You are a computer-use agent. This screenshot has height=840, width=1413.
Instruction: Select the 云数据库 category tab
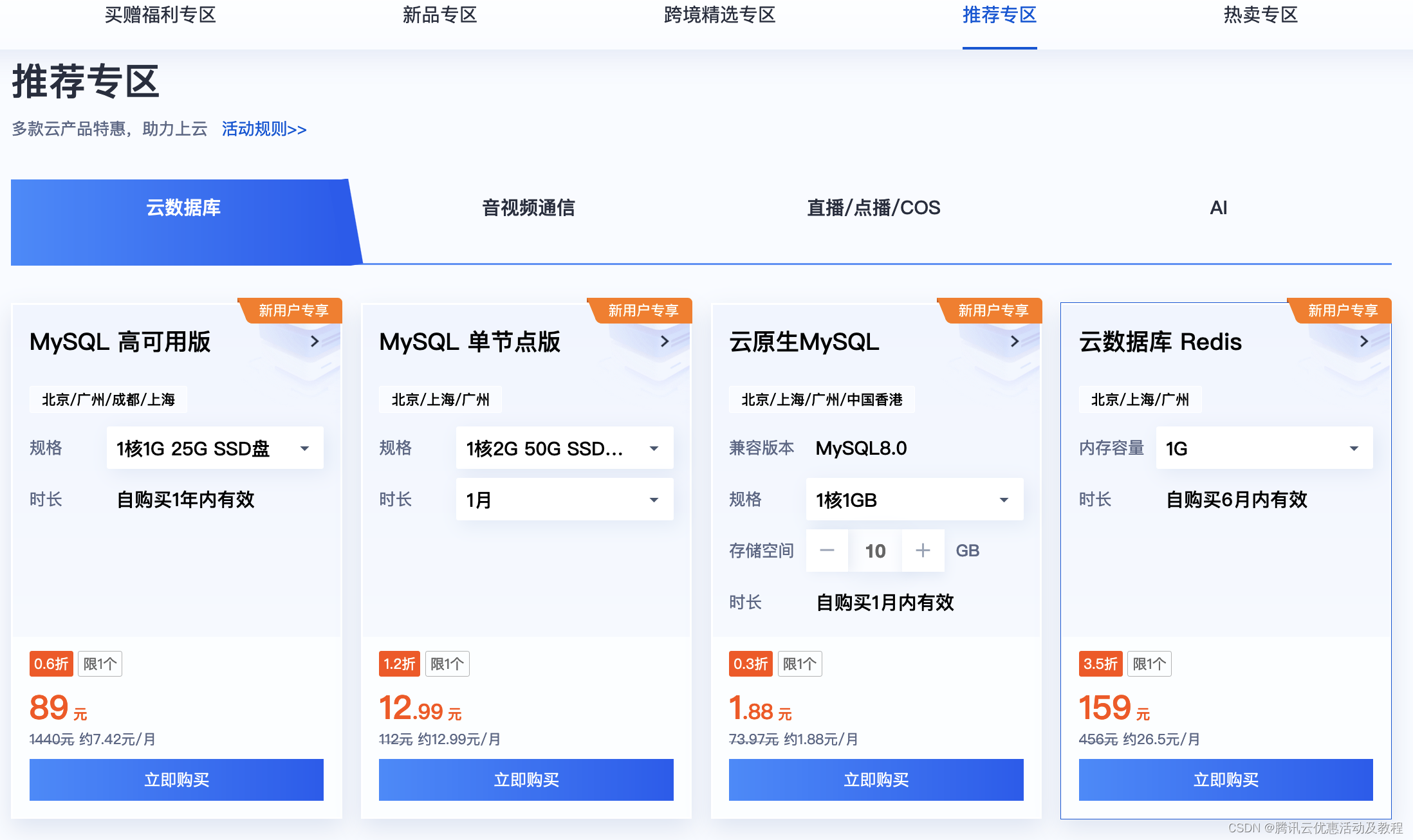183,221
